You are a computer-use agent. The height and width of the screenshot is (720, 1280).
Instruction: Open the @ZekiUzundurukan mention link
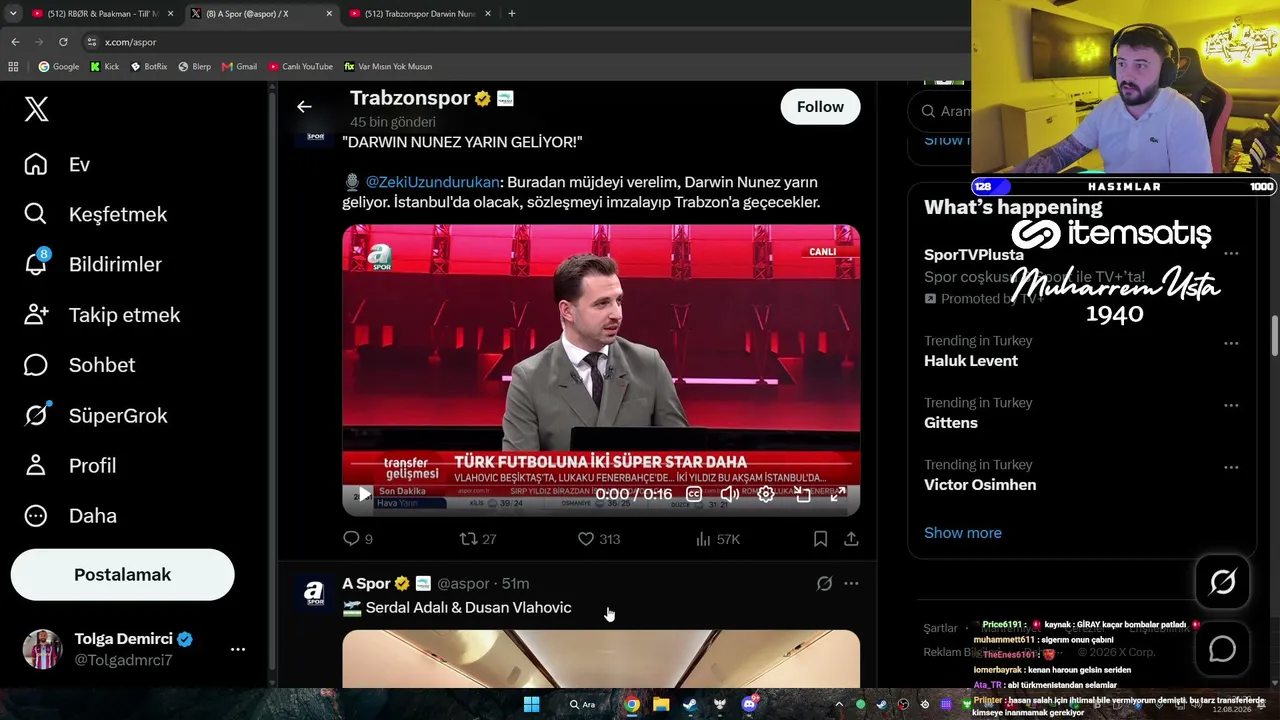[432, 182]
